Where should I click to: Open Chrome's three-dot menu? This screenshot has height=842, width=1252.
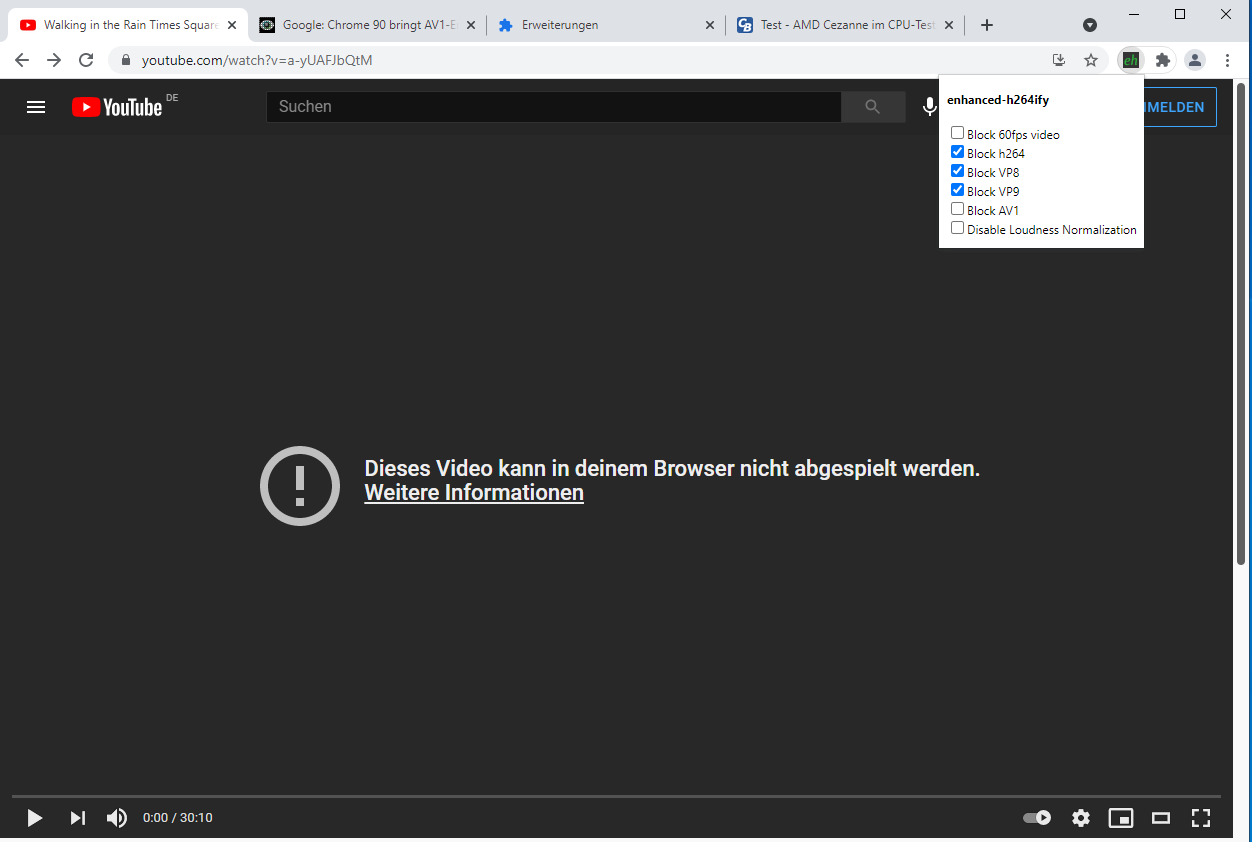(1227, 60)
